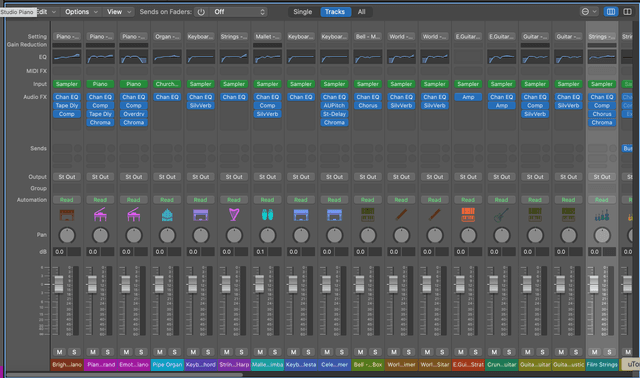Image resolution: width=640 pixels, height=378 pixels.
Task: Select the Single mixer view tab
Action: [302, 12]
